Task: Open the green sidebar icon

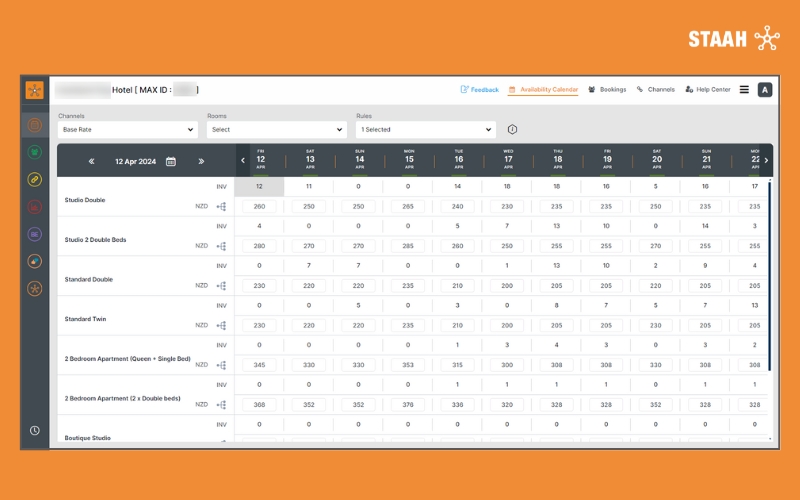Action: pos(35,152)
